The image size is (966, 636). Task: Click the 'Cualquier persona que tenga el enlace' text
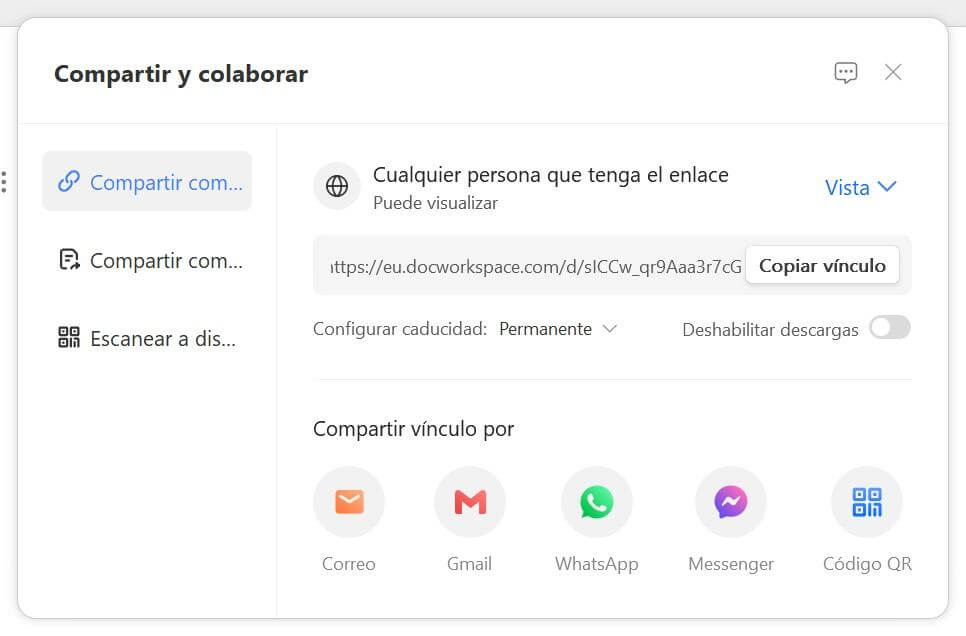[x=551, y=175]
